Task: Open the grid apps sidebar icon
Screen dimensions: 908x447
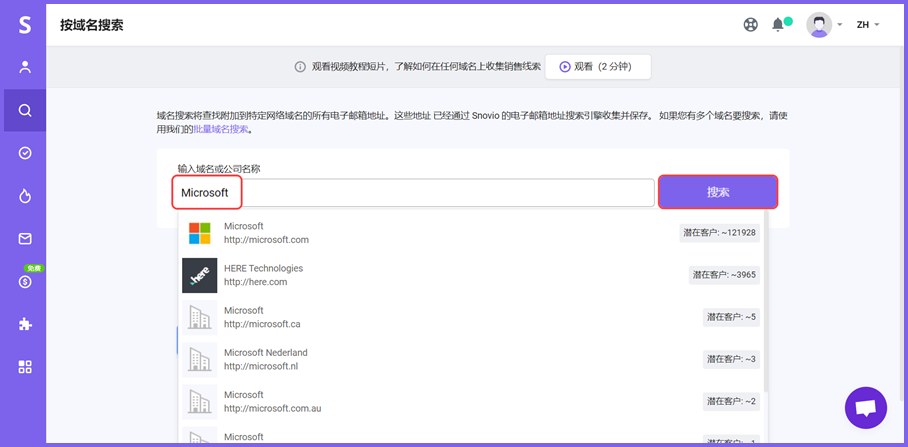Action: coord(25,367)
